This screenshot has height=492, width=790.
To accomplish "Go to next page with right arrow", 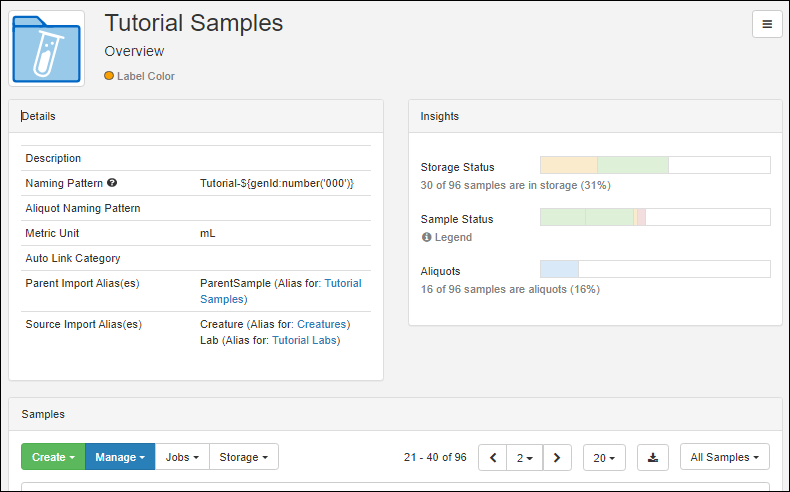I will [x=557, y=457].
